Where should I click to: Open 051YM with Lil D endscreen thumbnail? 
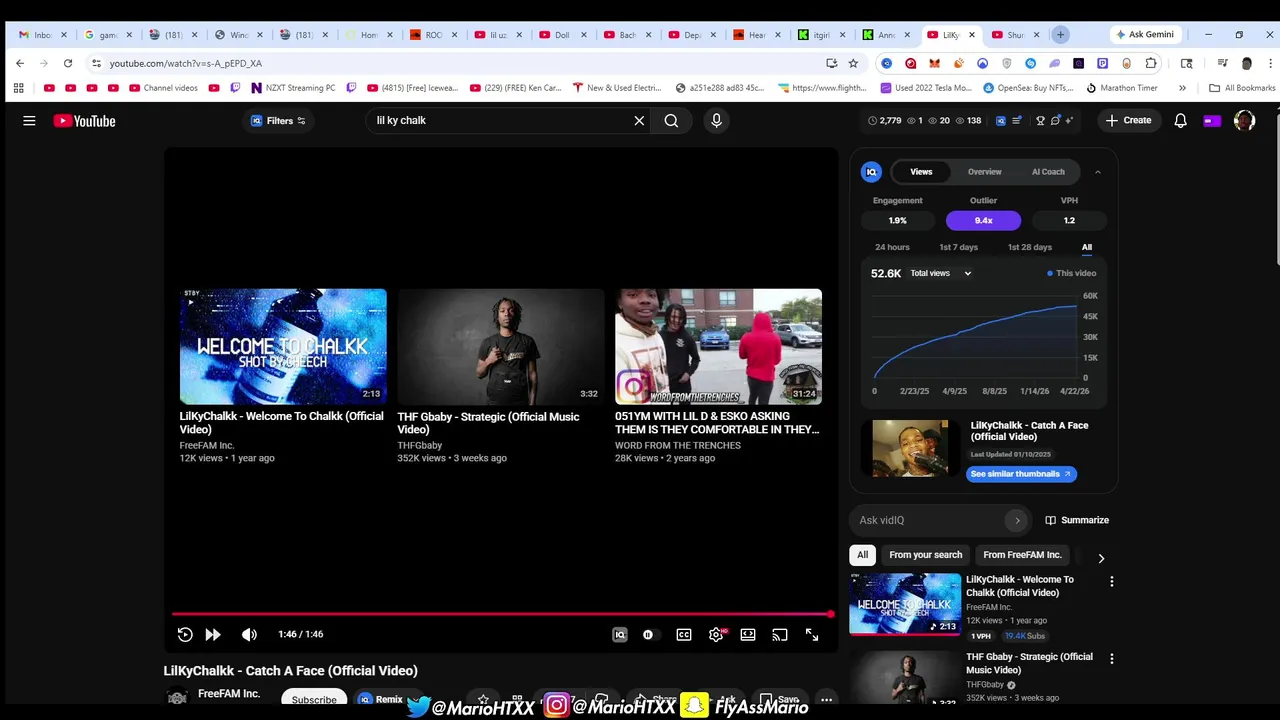coord(718,346)
